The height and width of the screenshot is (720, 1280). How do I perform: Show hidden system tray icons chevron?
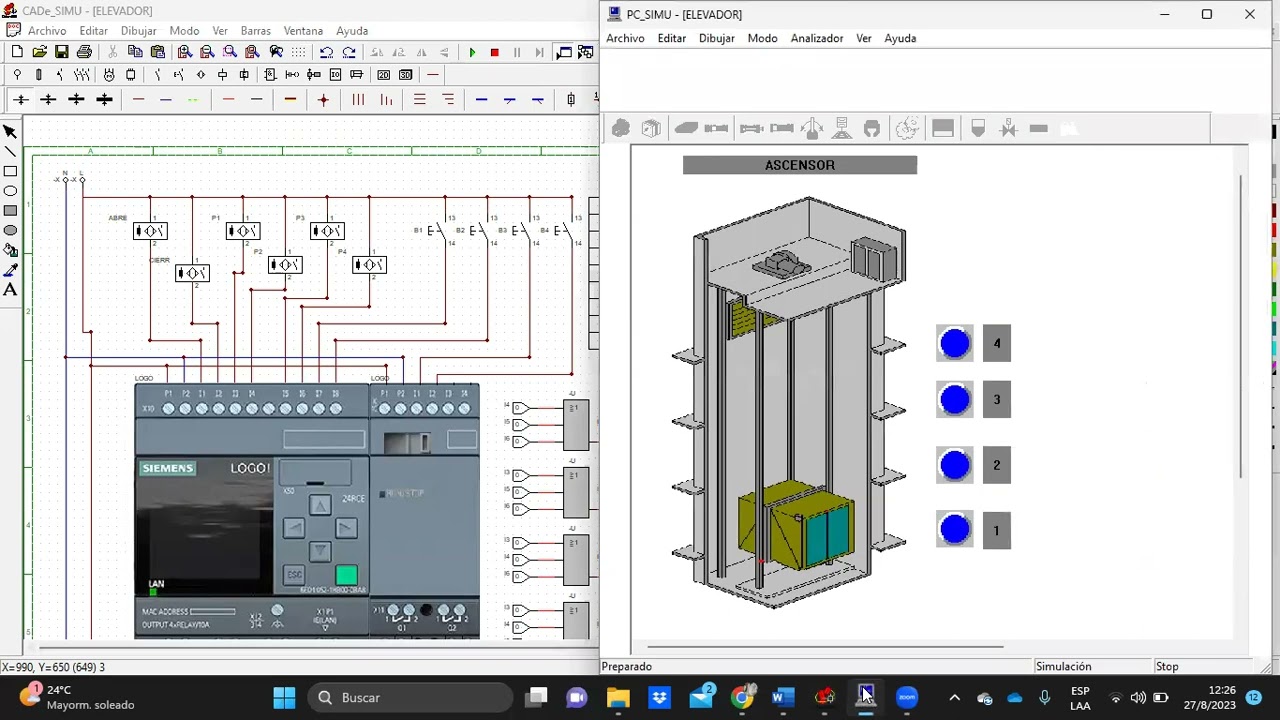(954, 698)
